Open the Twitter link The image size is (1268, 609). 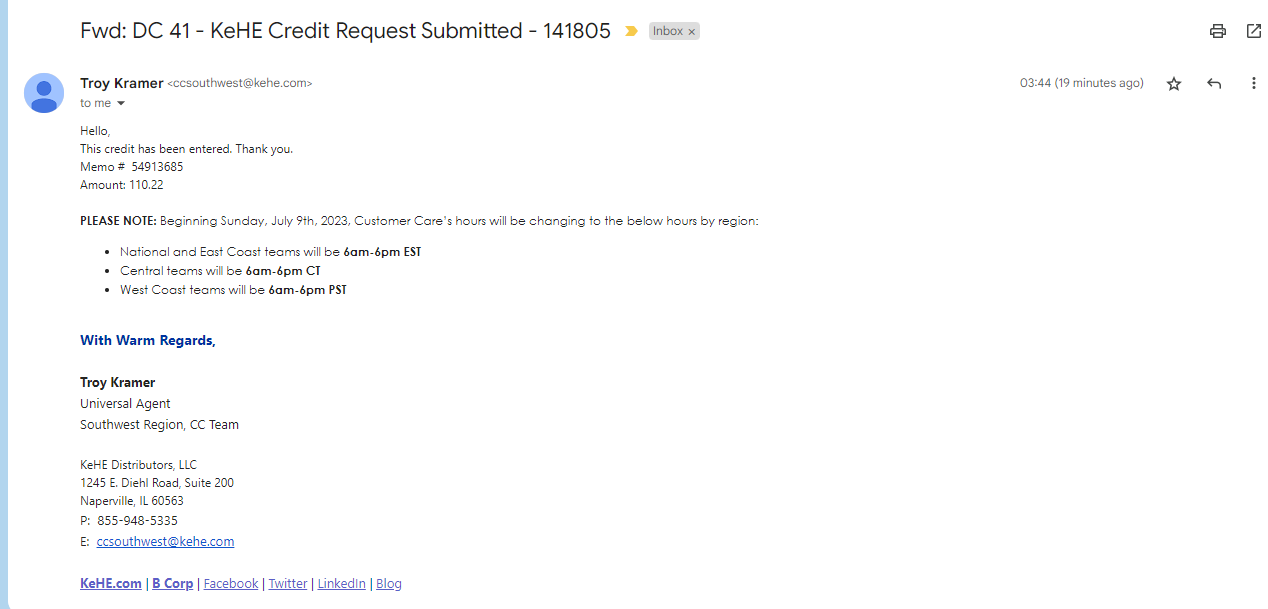point(288,584)
